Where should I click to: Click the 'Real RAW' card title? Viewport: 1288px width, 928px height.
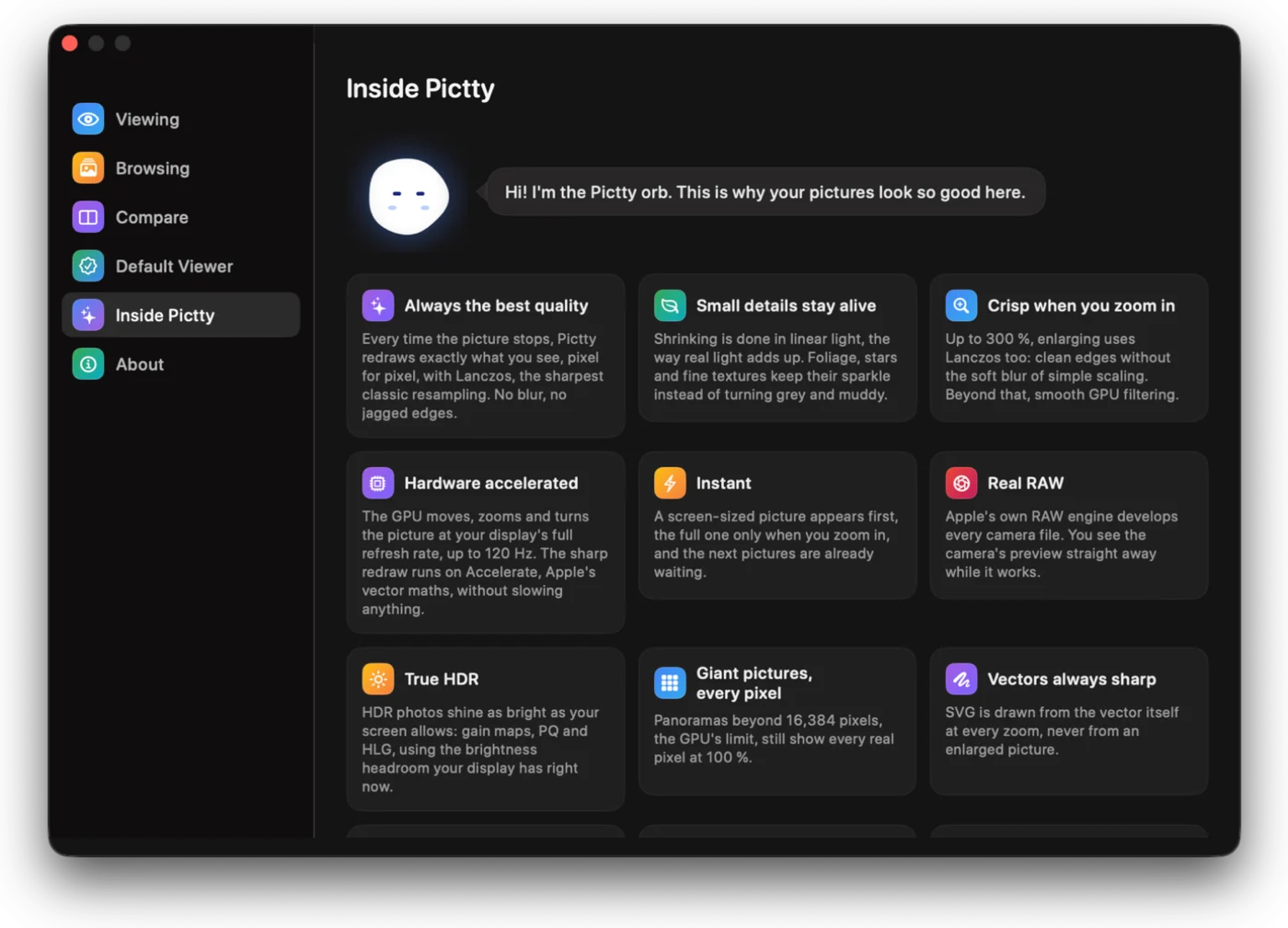[x=1025, y=483]
